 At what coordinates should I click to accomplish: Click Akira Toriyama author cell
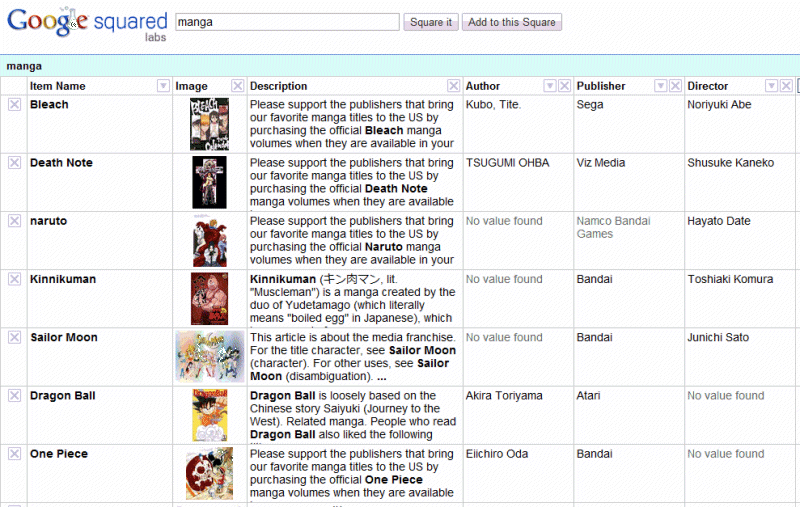point(504,395)
